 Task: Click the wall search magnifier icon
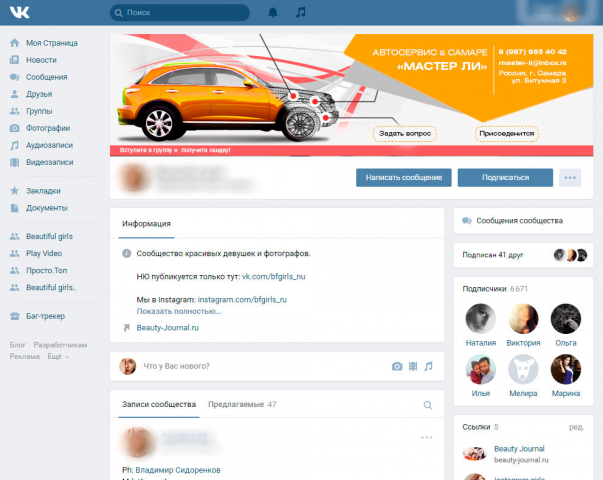pos(428,405)
